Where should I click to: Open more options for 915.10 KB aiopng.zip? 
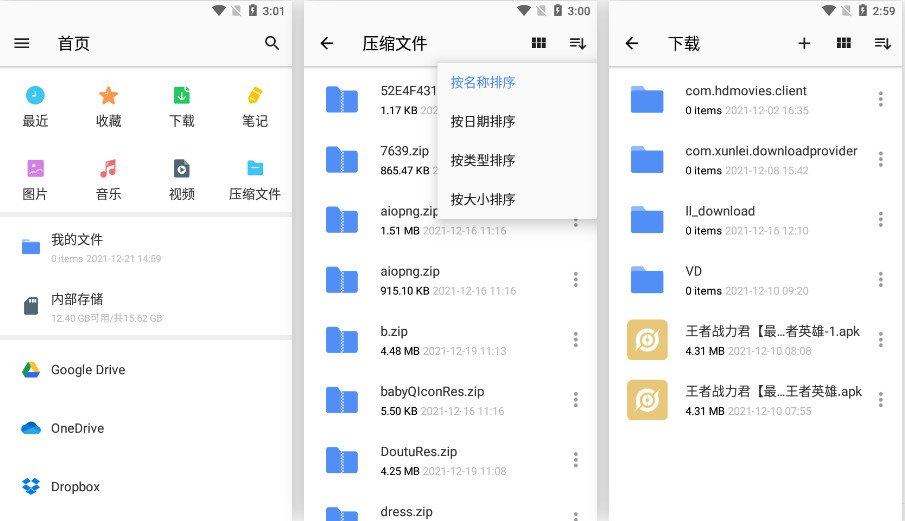pyautogui.click(x=575, y=280)
